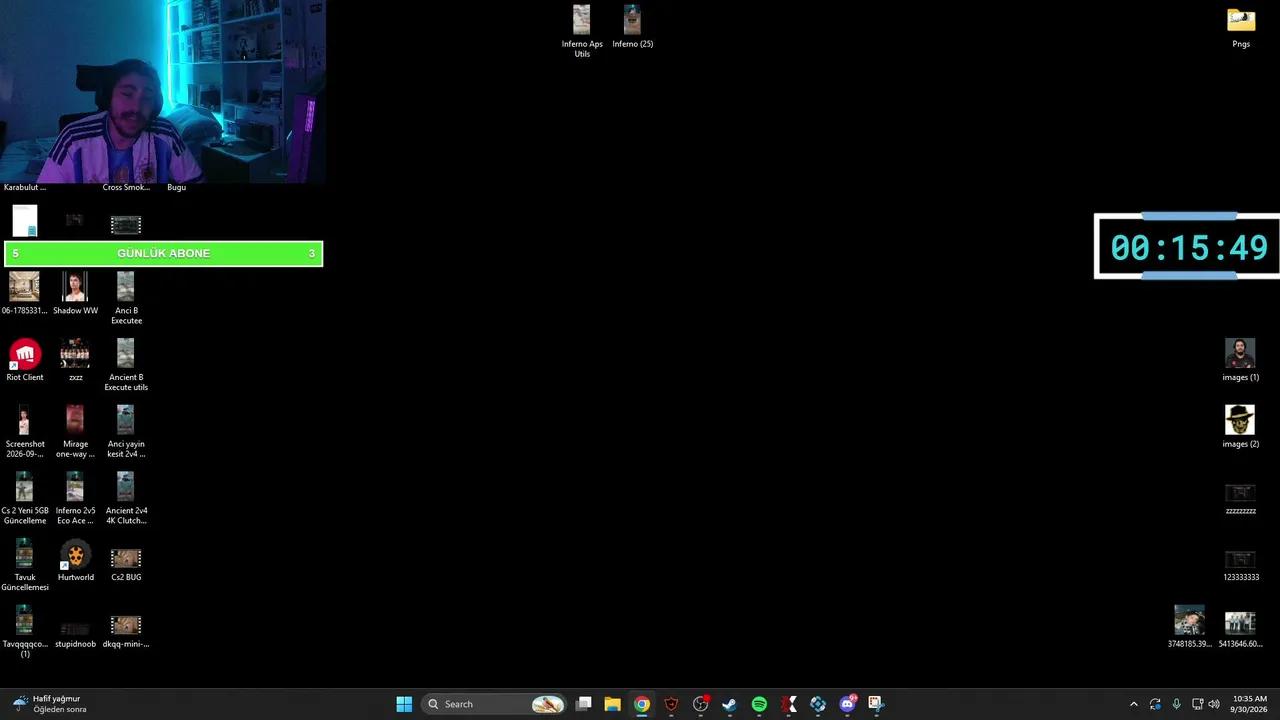Click the taskbar Search box

click(x=494, y=704)
